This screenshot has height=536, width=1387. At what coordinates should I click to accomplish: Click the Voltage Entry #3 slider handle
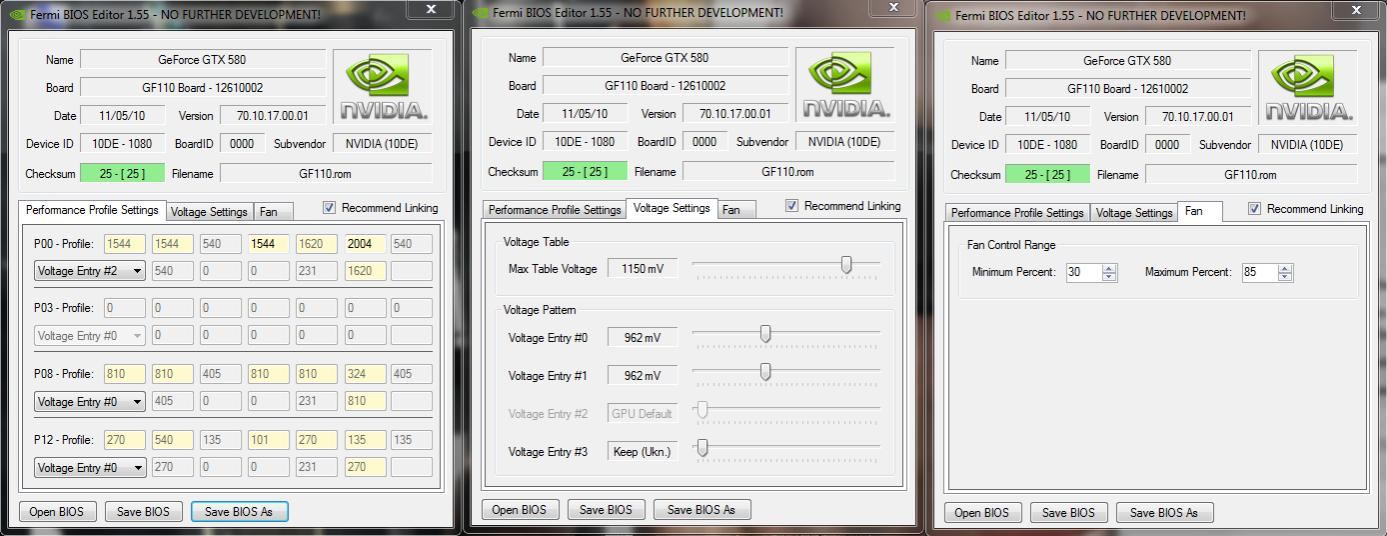click(x=702, y=447)
